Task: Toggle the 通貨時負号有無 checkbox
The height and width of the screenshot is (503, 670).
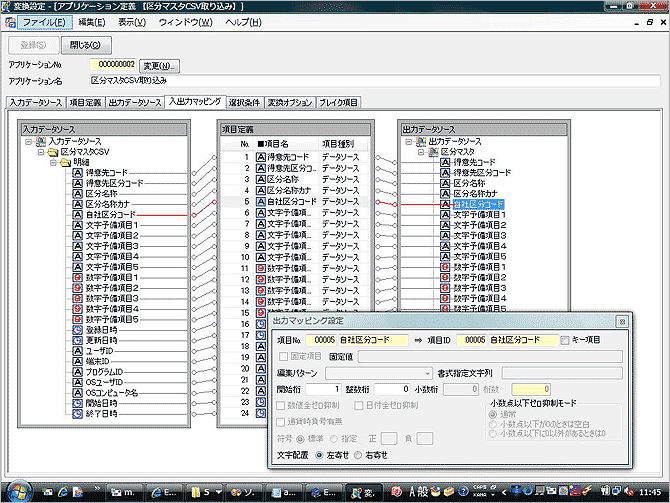Action: click(x=281, y=422)
